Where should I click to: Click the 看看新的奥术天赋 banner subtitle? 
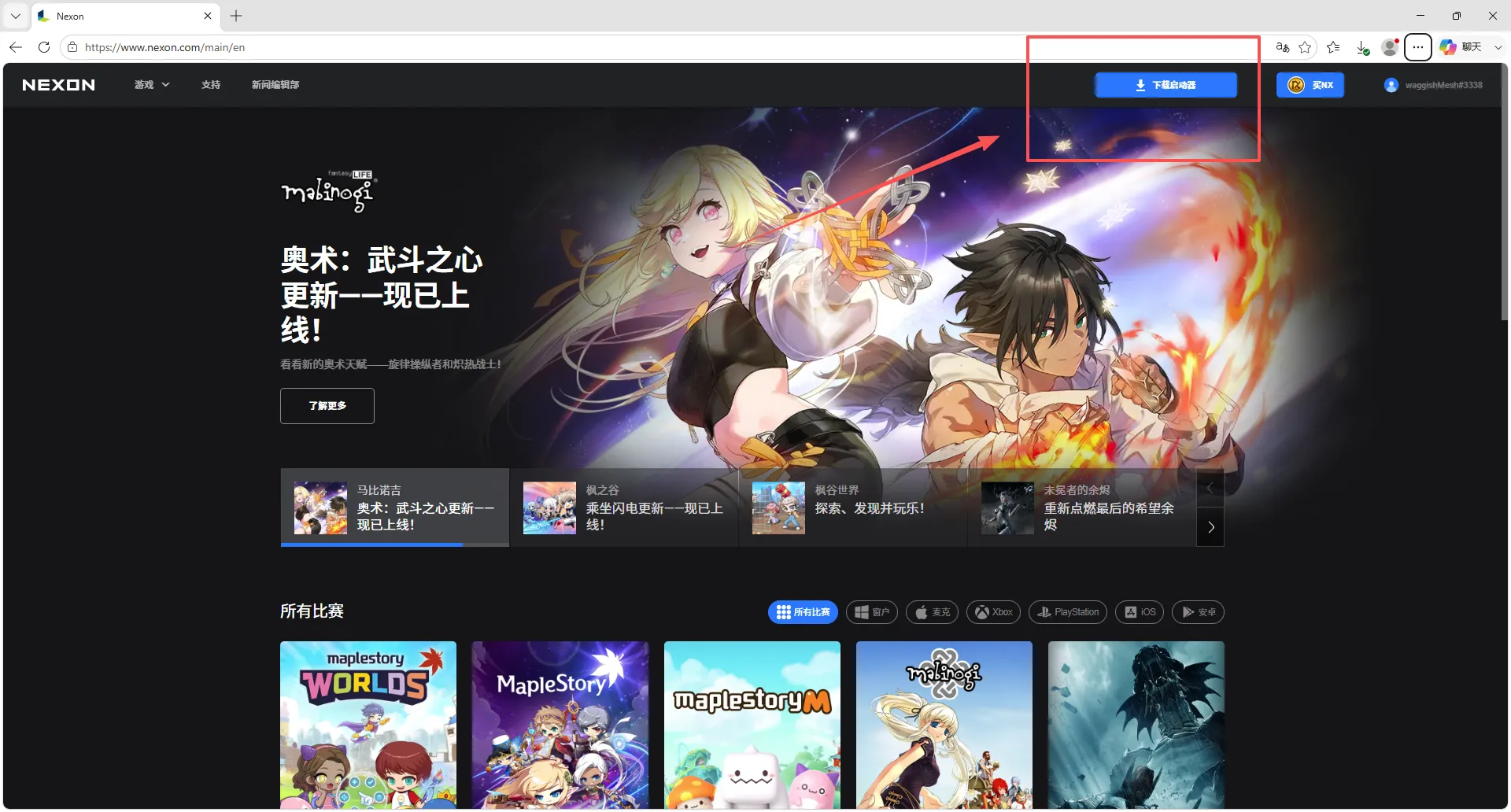(390, 364)
